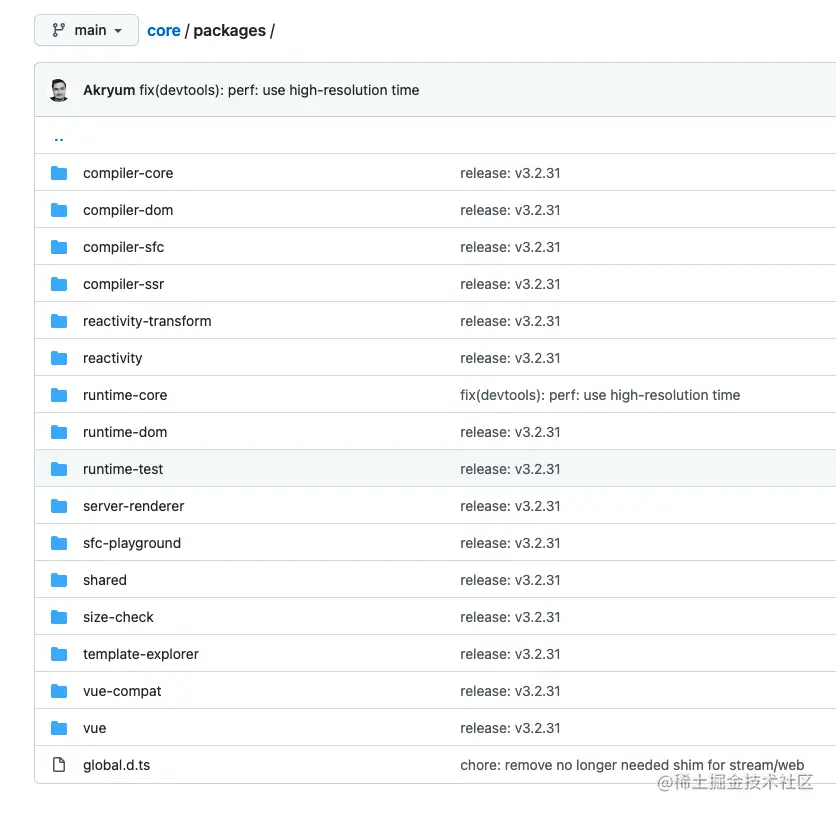The width and height of the screenshot is (836, 814).
Task: Open vue's release: v3.2.31 commit
Action: pyautogui.click(x=510, y=728)
